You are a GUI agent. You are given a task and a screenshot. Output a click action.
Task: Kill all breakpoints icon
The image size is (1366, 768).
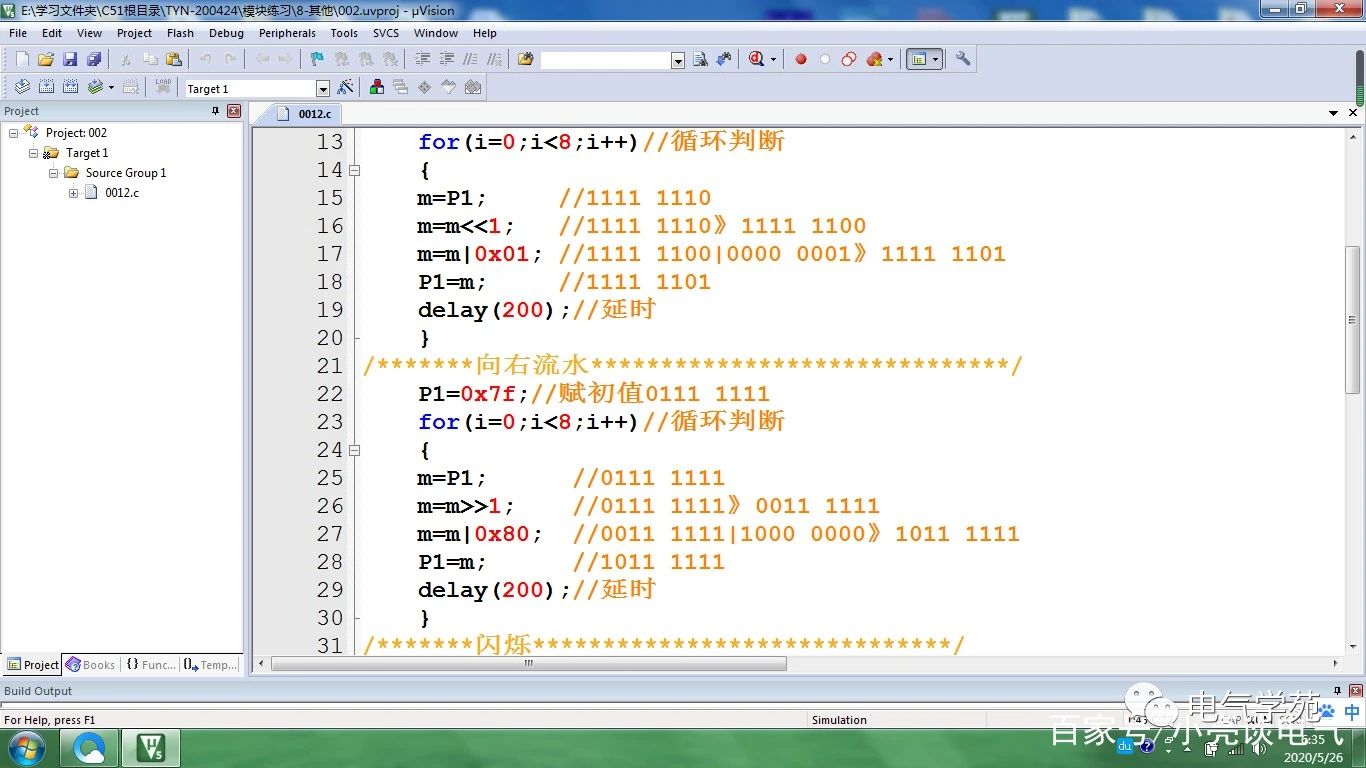tap(874, 59)
